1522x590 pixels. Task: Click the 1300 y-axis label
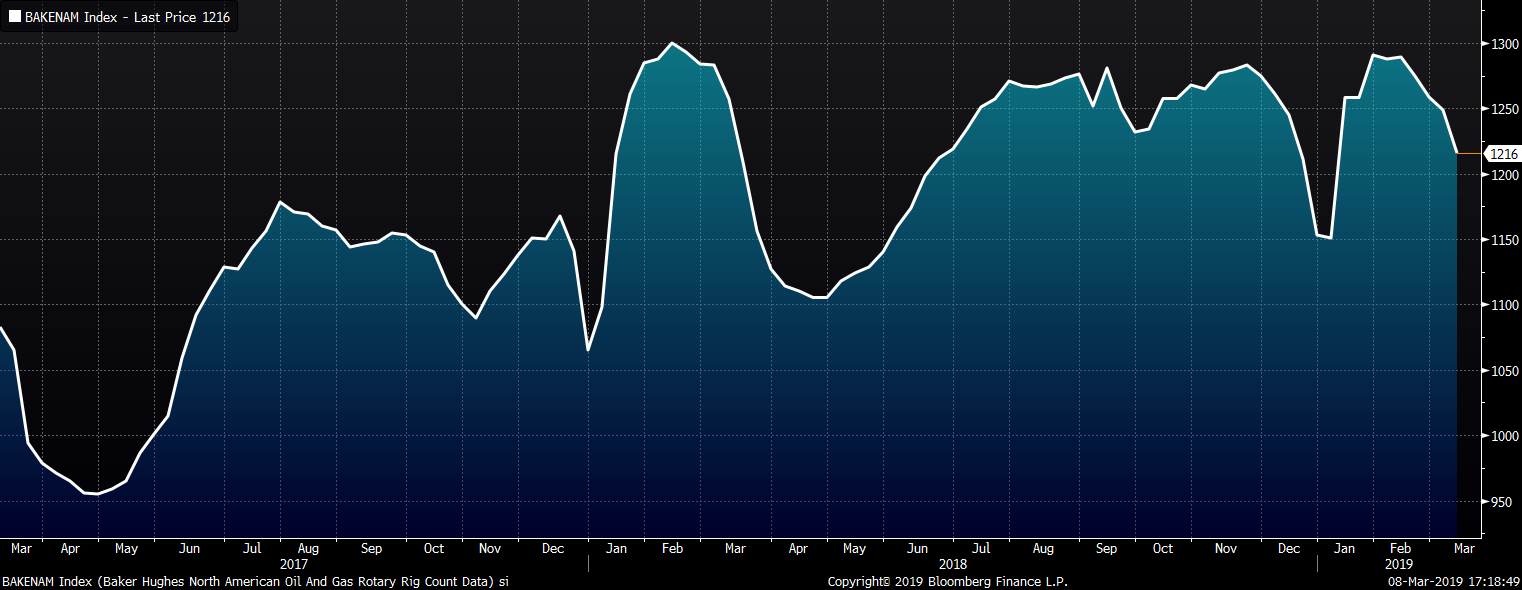(x=1505, y=44)
